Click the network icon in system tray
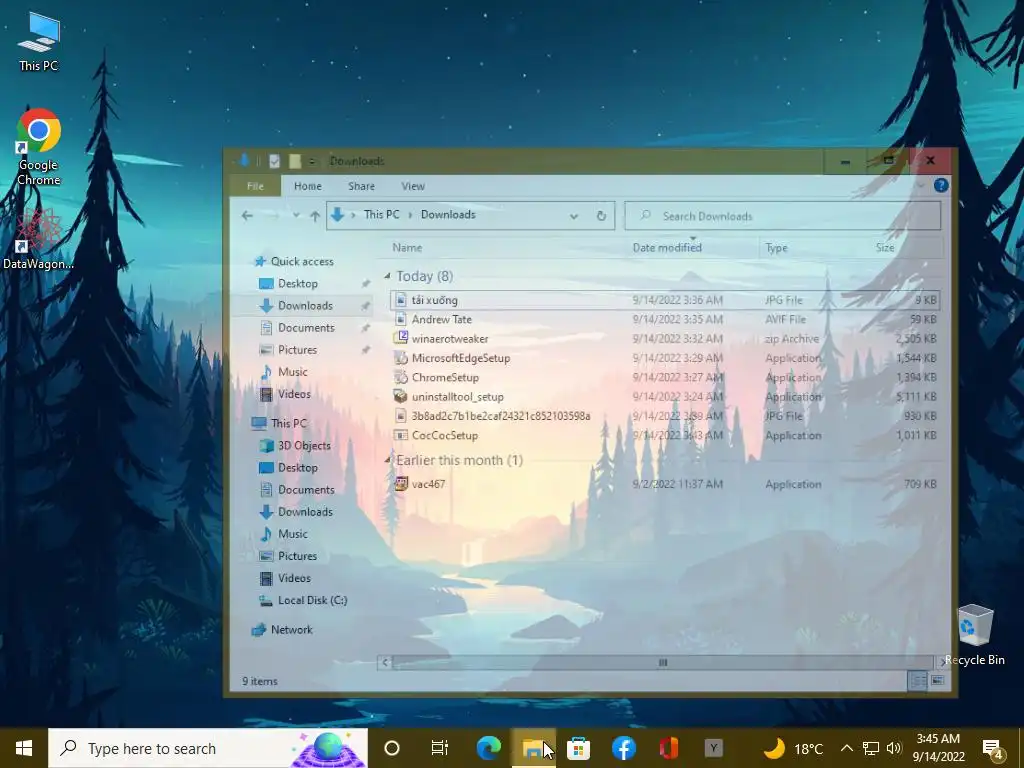The image size is (1024, 768). pyautogui.click(x=871, y=748)
